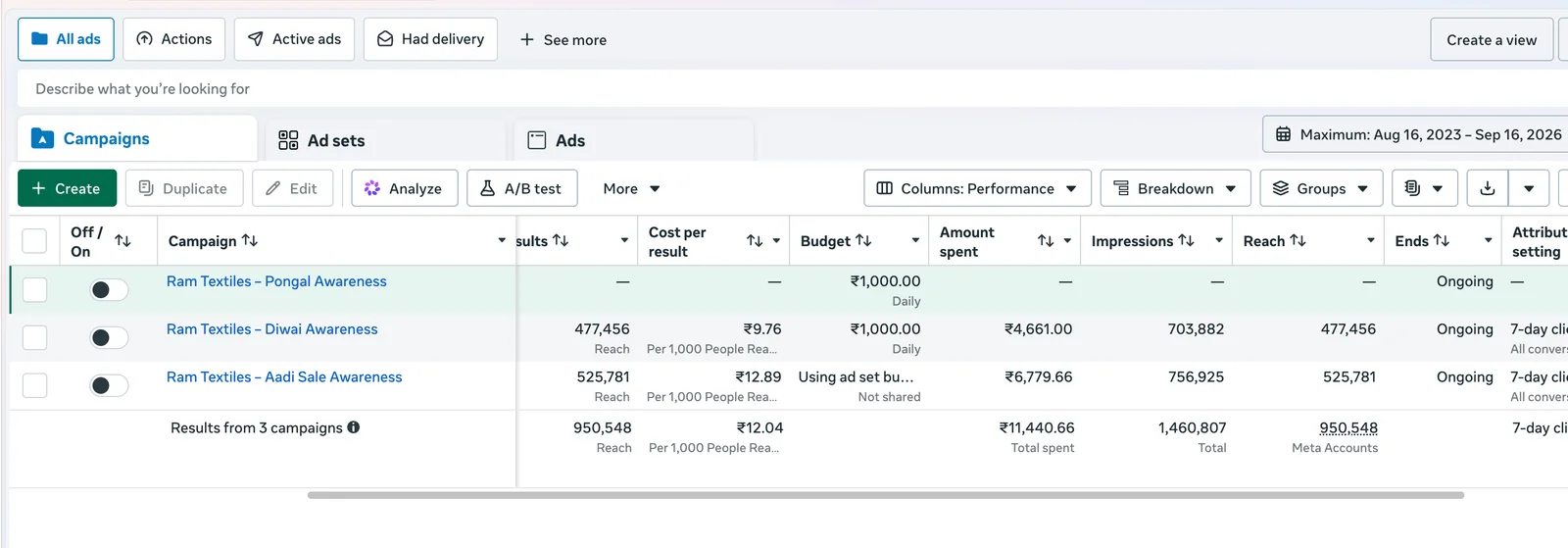This screenshot has height=548, width=1568.
Task: Sort by Ends column arrows
Action: click(1441, 240)
